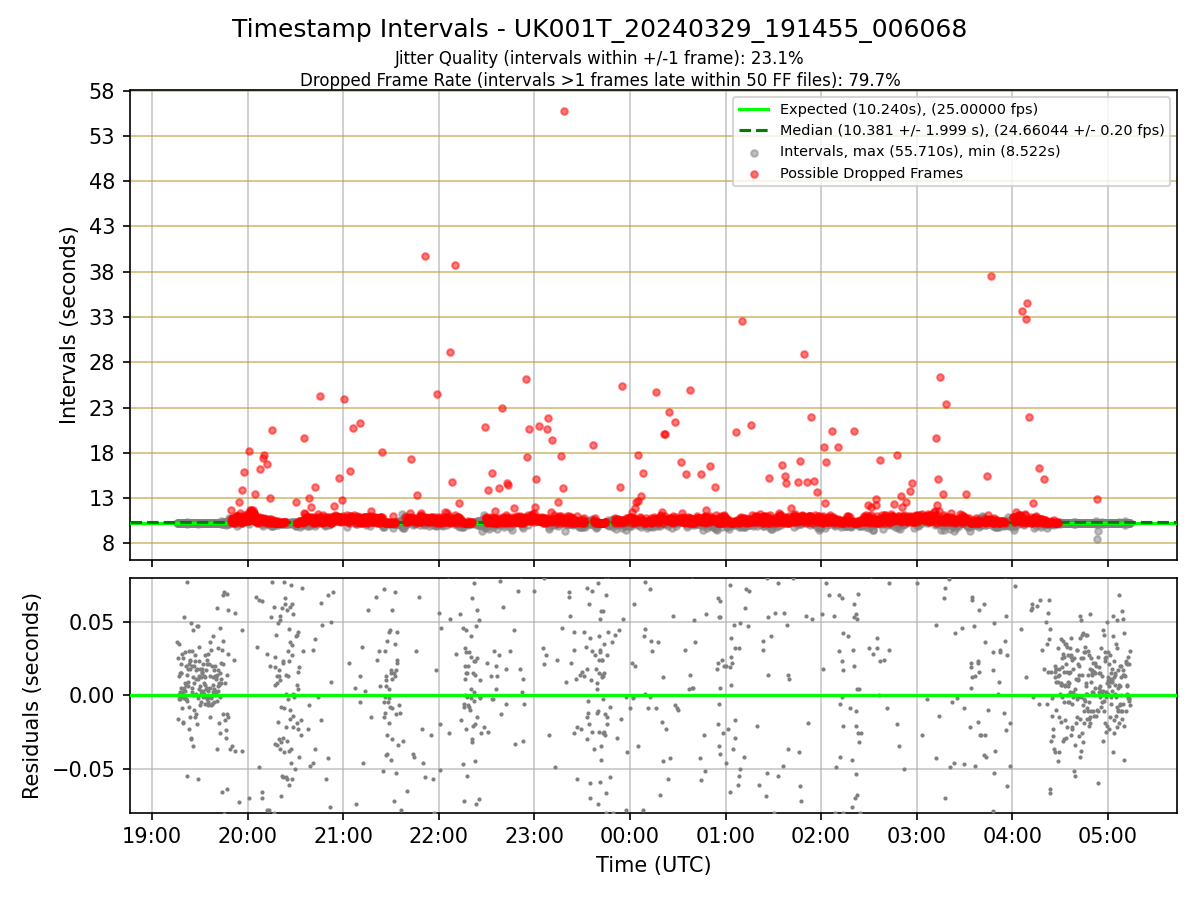Click the x-axis tick label '05:00'

[x=1108, y=836]
